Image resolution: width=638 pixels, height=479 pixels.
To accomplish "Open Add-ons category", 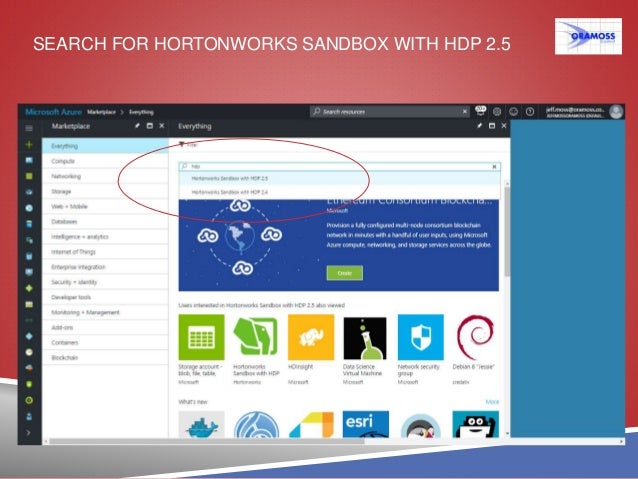I will pyautogui.click(x=105, y=327).
